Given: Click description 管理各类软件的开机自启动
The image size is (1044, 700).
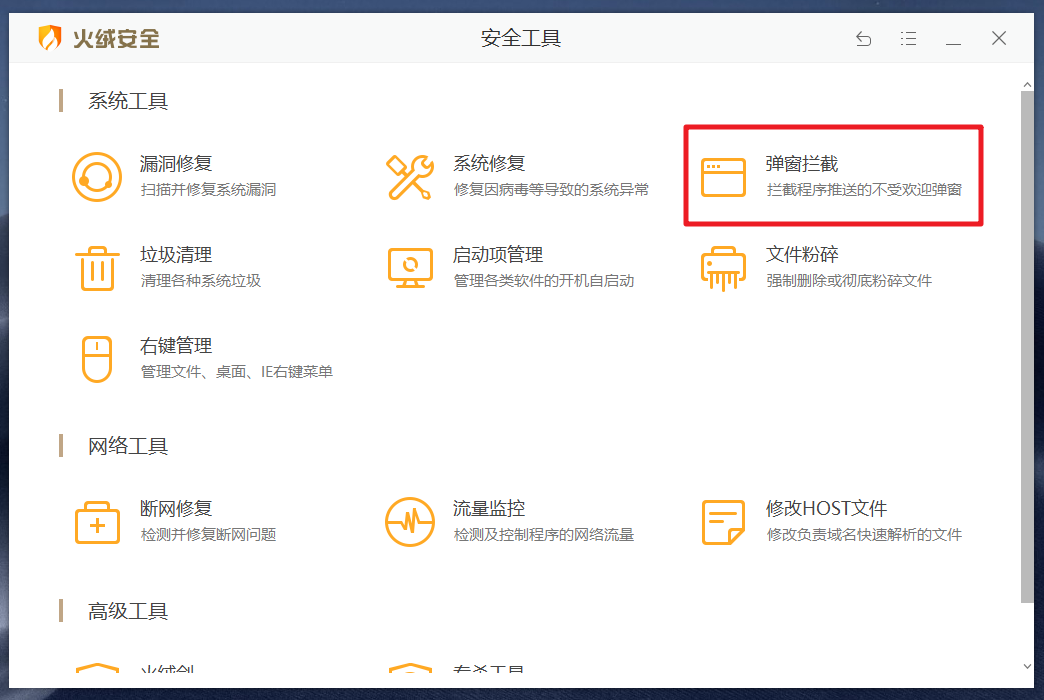Looking at the screenshot, I should click(x=544, y=280).
